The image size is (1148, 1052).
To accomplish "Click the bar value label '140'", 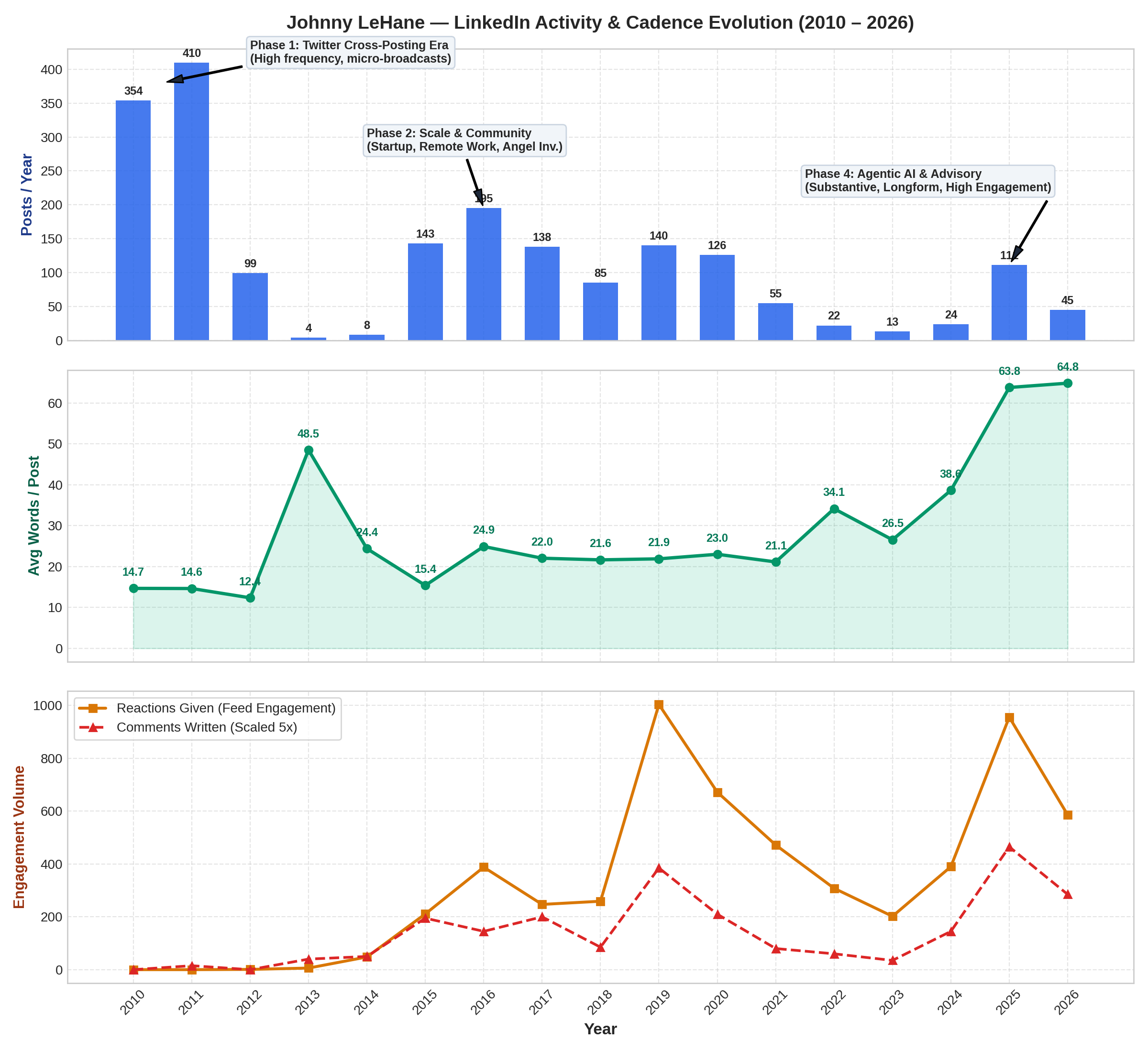I will [x=659, y=236].
